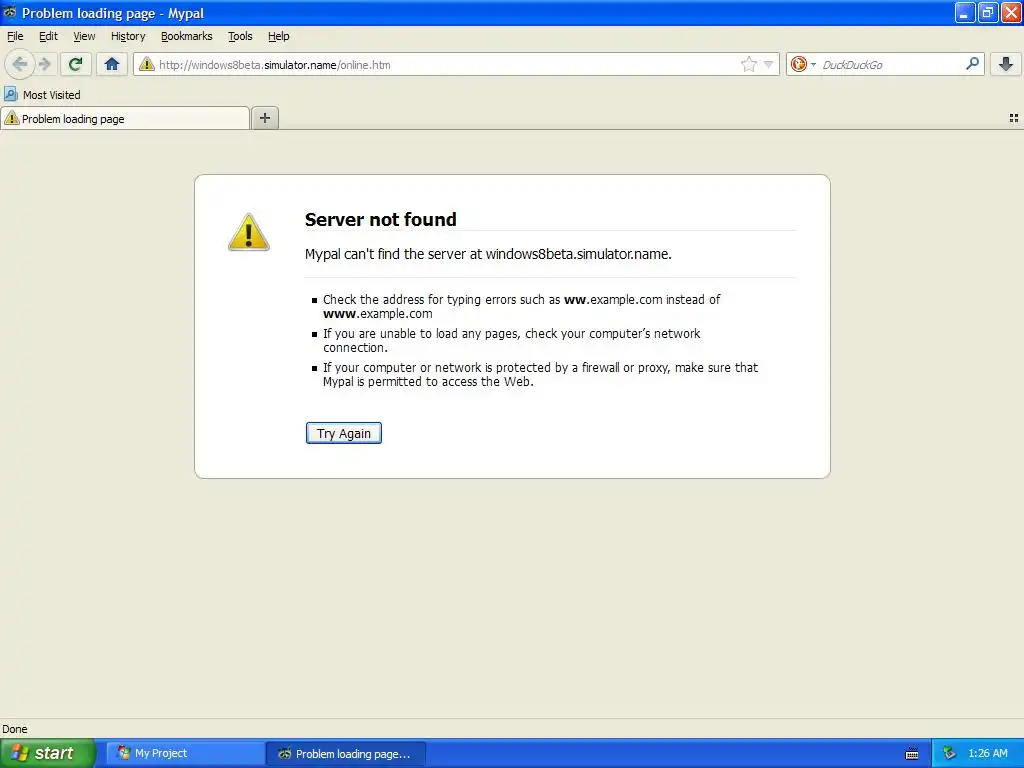Click the Server not found heading

(x=381, y=219)
